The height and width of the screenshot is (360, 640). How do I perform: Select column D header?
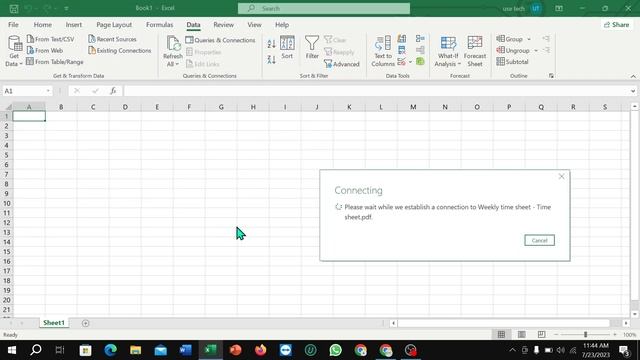point(125,107)
